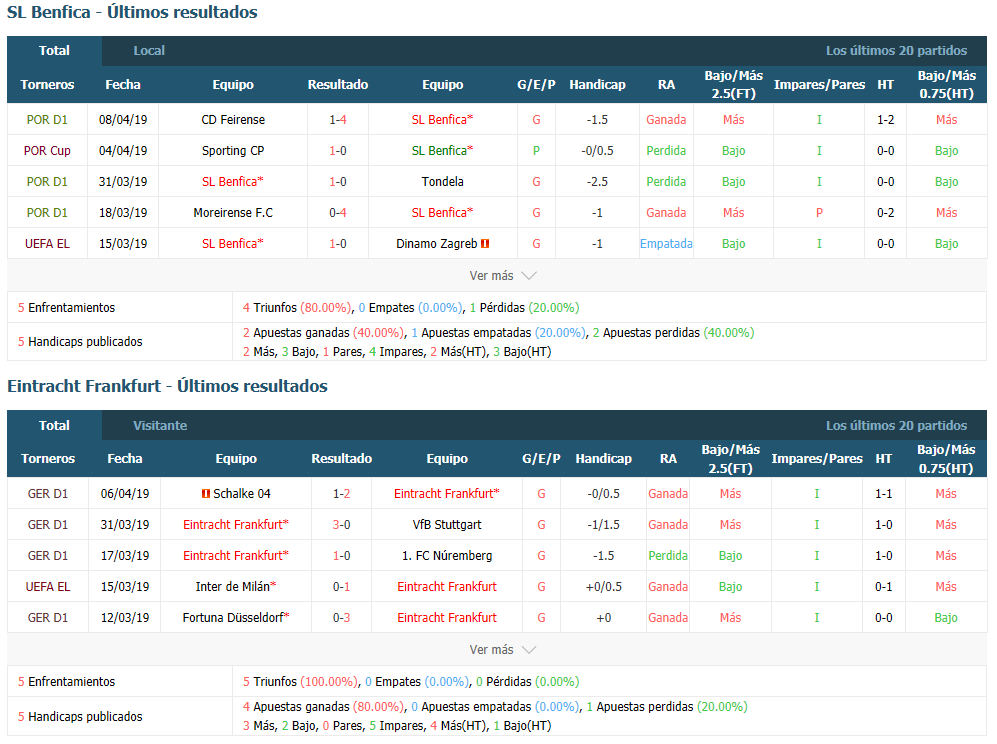Screen dimensions: 997x744
Task: Click handicap value +0/0.5 in Inter row
Action: click(x=603, y=586)
